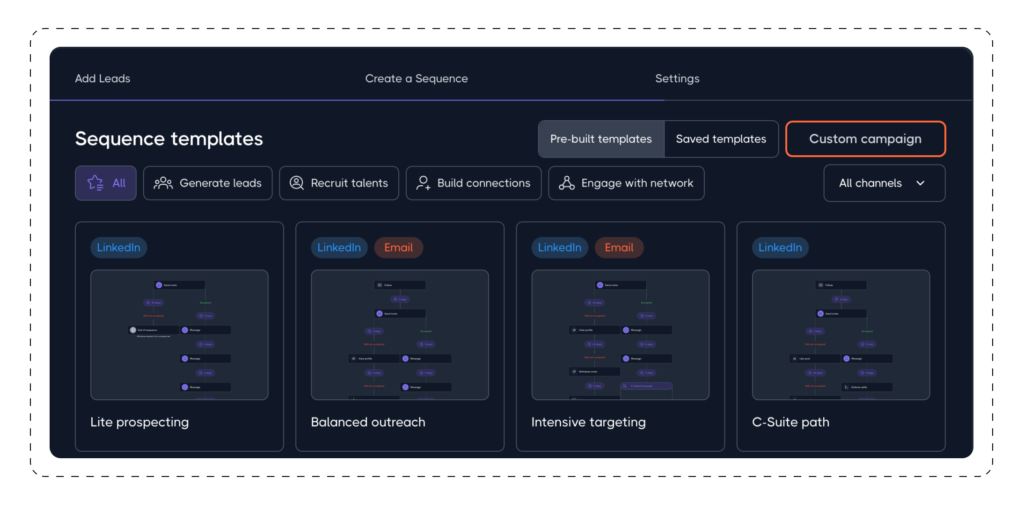Open Balanced outreach template preview

[x=400, y=334]
